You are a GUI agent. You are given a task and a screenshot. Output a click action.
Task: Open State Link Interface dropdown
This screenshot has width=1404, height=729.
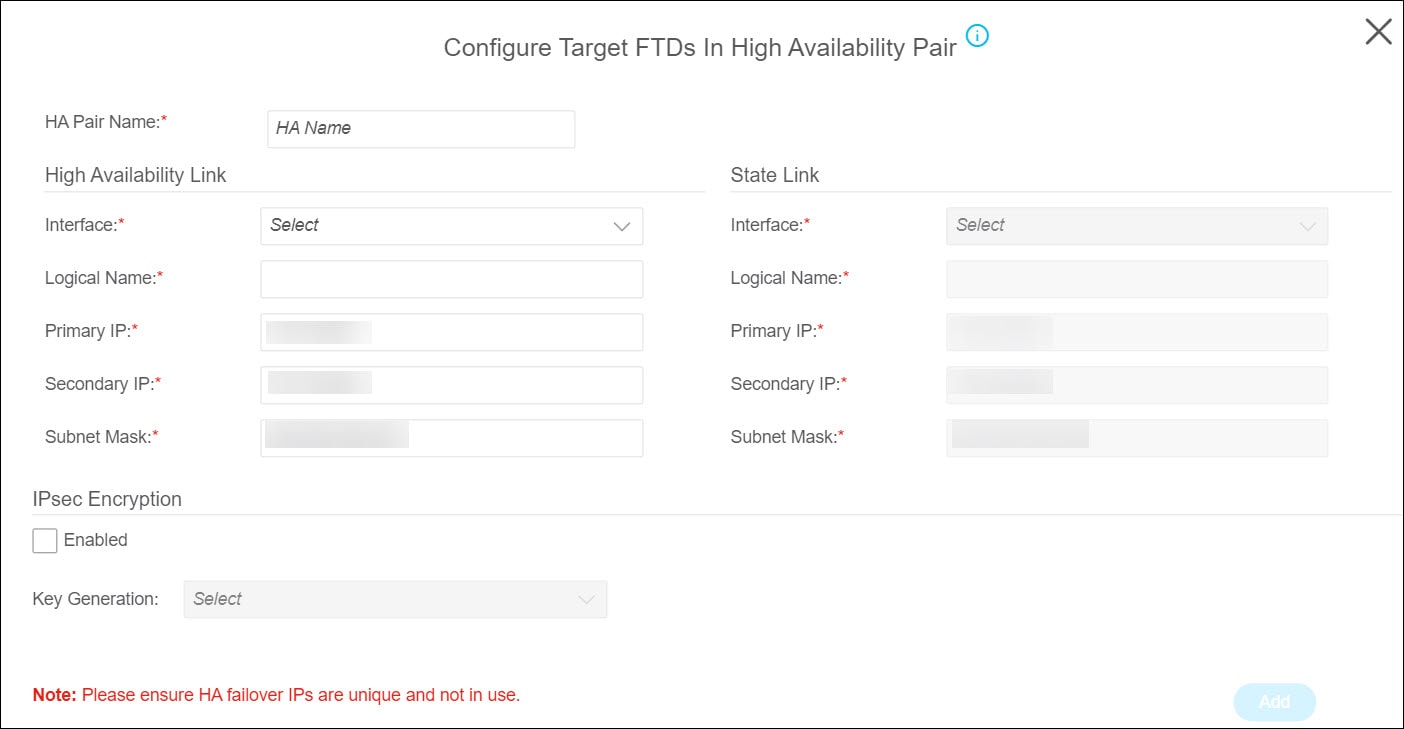pyautogui.click(x=1137, y=226)
